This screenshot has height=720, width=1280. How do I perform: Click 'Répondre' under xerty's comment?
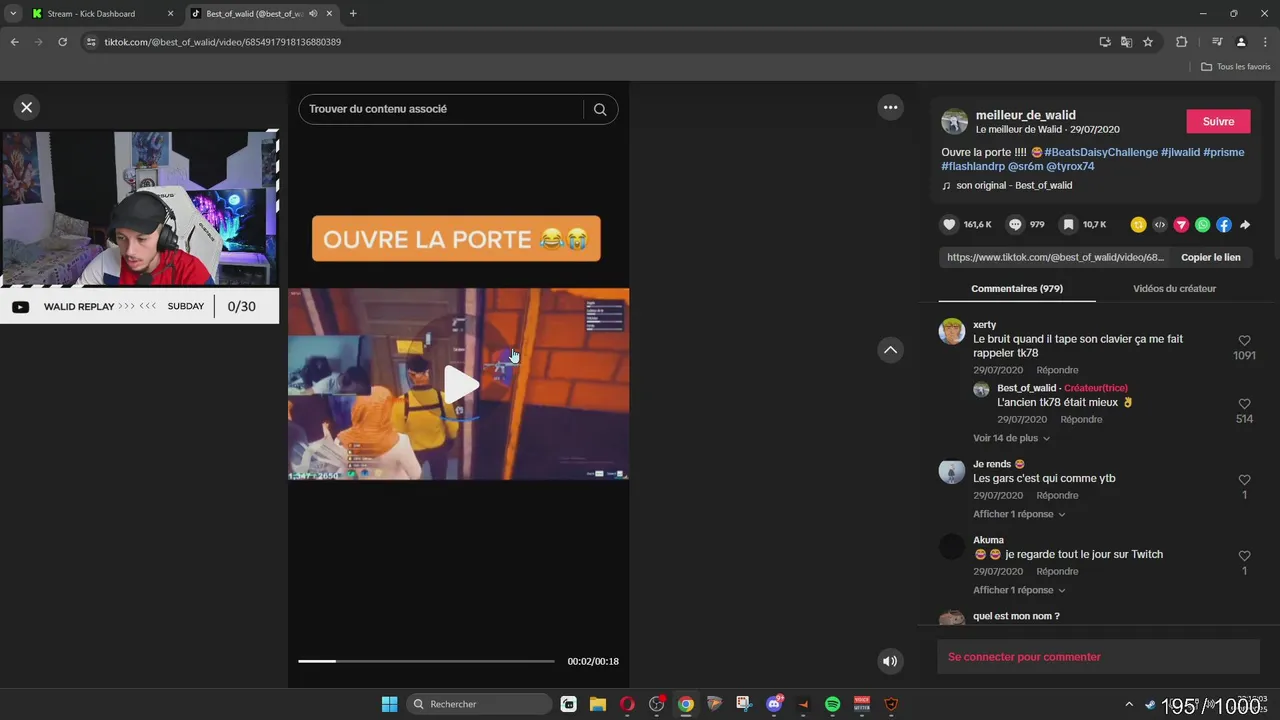click(x=1057, y=370)
